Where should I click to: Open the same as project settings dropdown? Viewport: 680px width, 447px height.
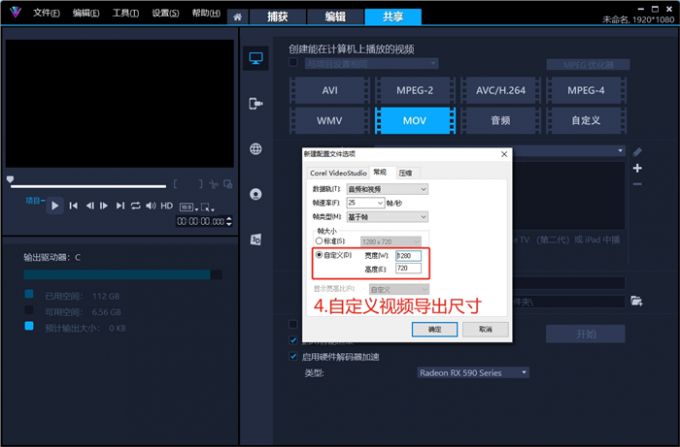(371, 64)
